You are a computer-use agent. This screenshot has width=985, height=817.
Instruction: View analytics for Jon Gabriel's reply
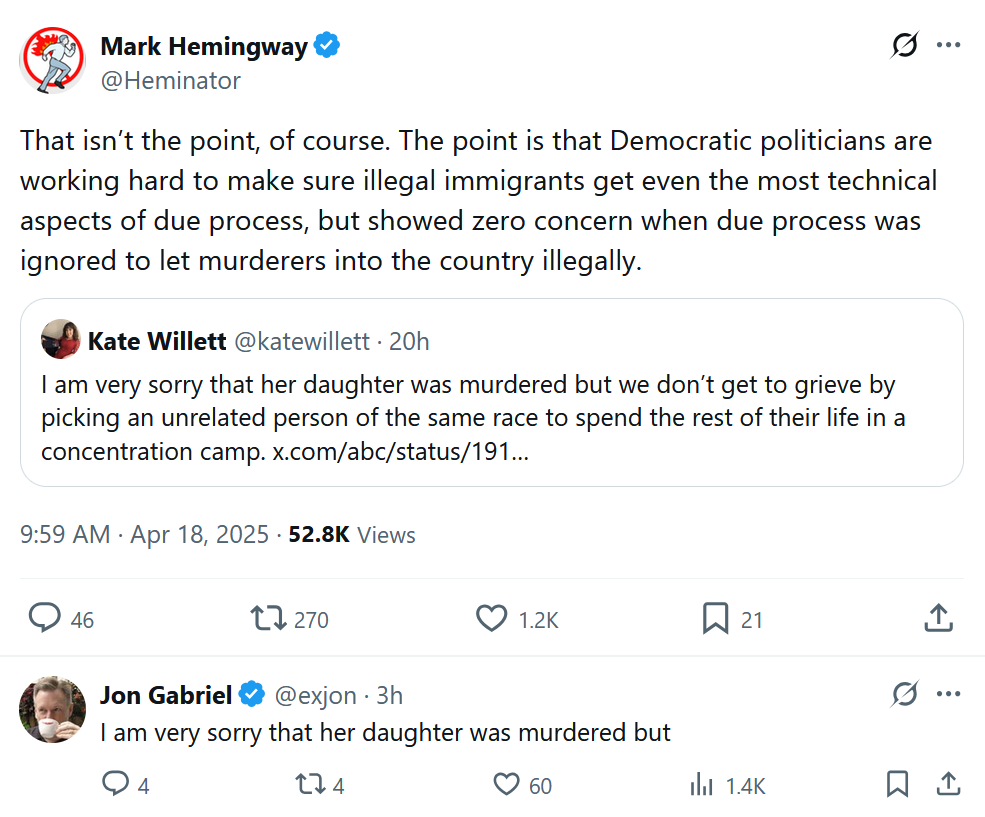point(701,785)
